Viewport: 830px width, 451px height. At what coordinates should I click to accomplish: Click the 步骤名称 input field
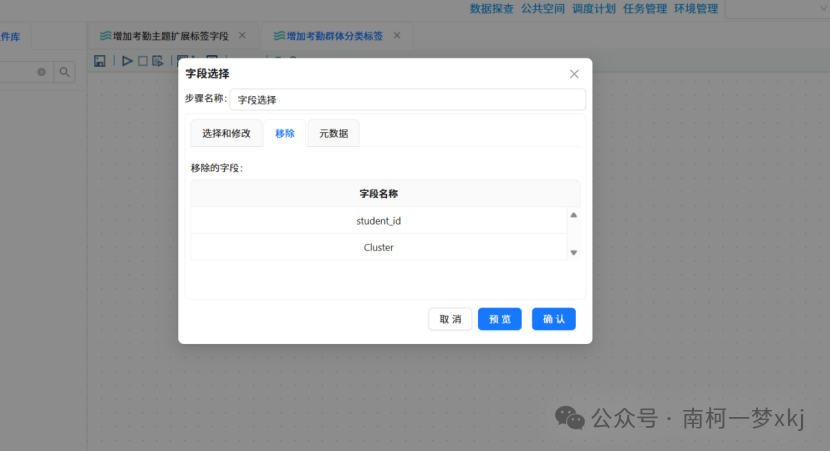pos(408,100)
